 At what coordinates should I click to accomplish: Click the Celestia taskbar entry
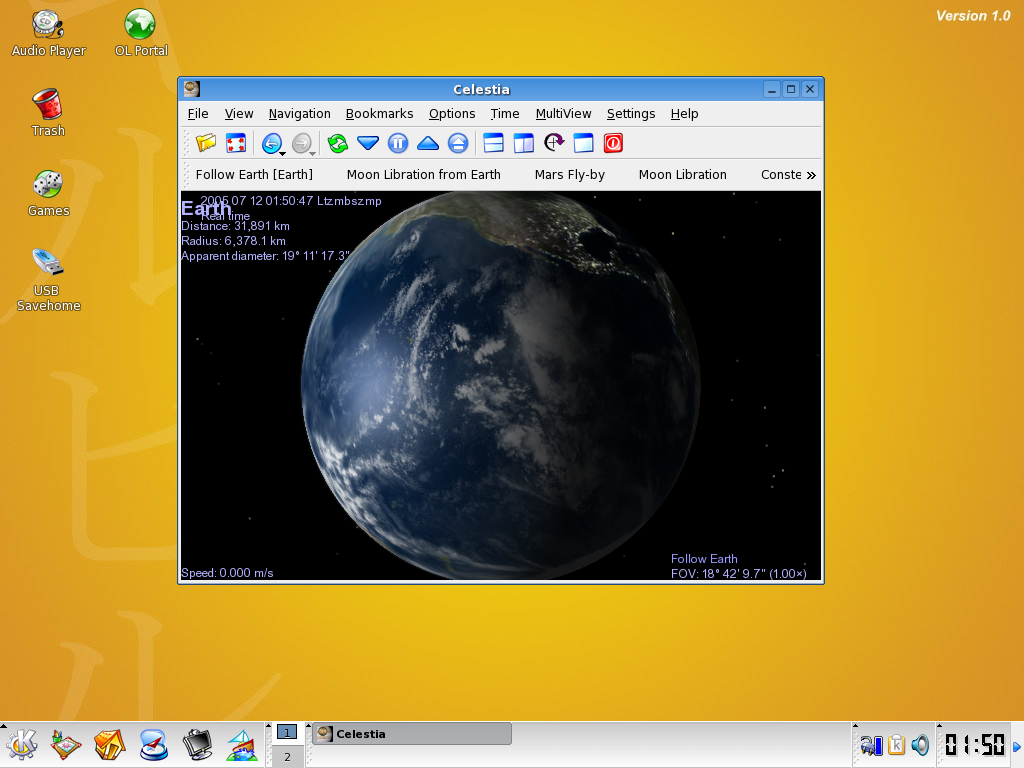click(412, 734)
